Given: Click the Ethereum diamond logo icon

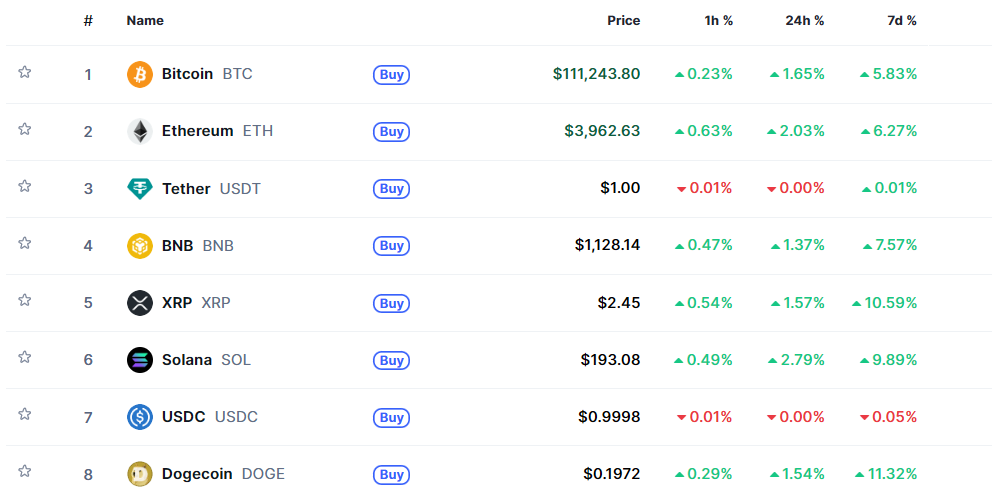Looking at the screenshot, I should tap(140, 131).
